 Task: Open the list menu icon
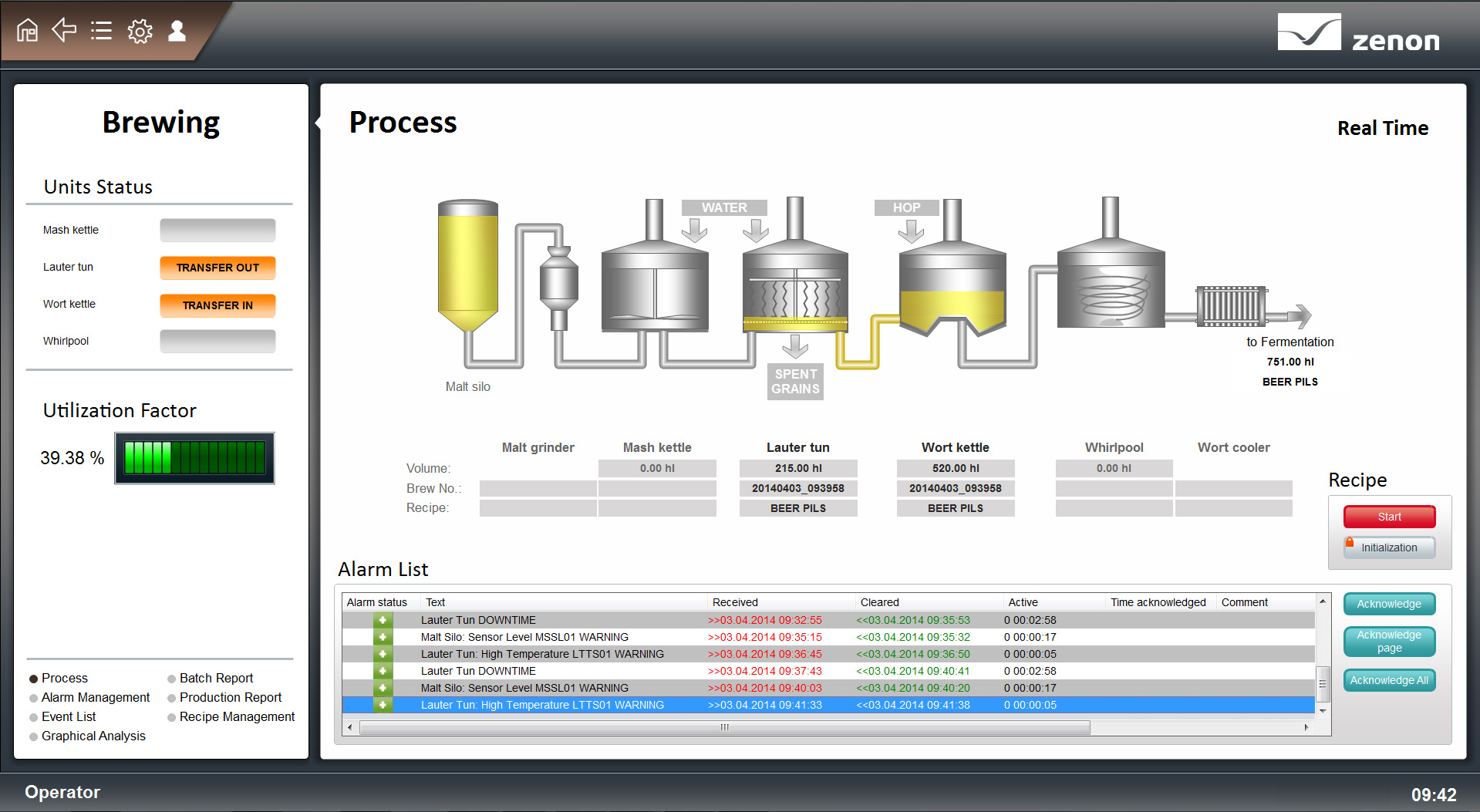click(101, 31)
